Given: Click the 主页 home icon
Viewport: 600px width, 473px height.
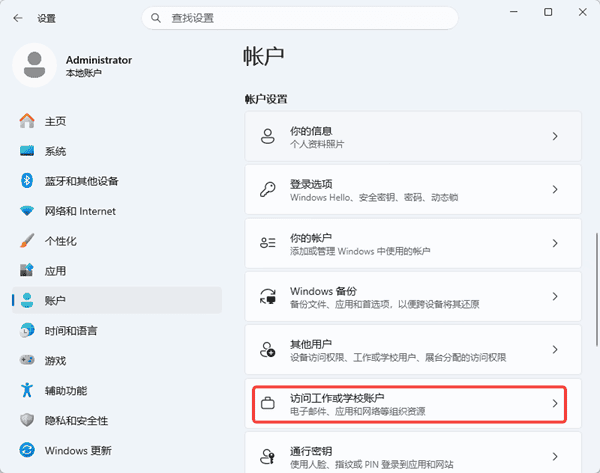Looking at the screenshot, I should click(27, 121).
